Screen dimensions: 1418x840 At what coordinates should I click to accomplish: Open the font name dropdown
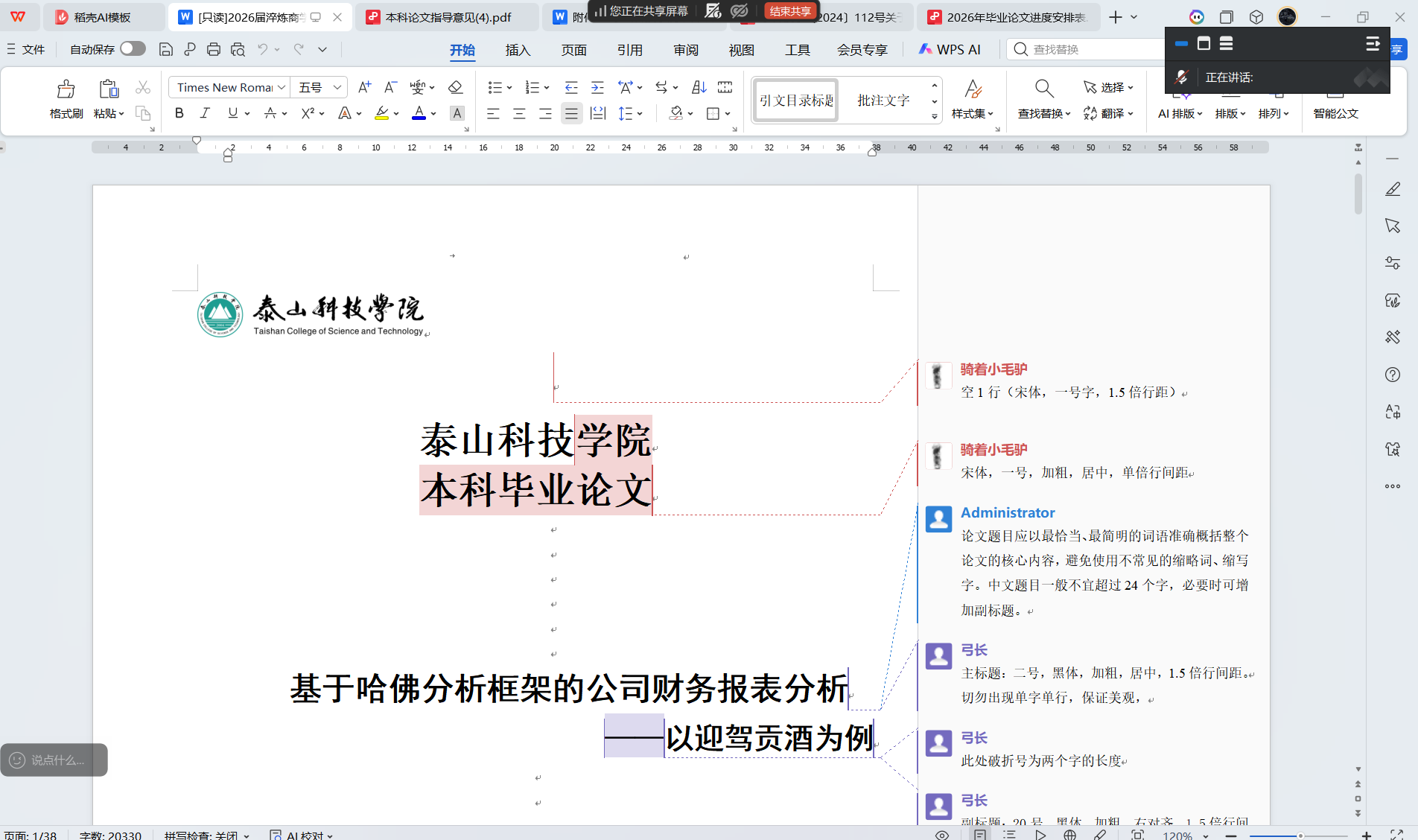(282, 87)
